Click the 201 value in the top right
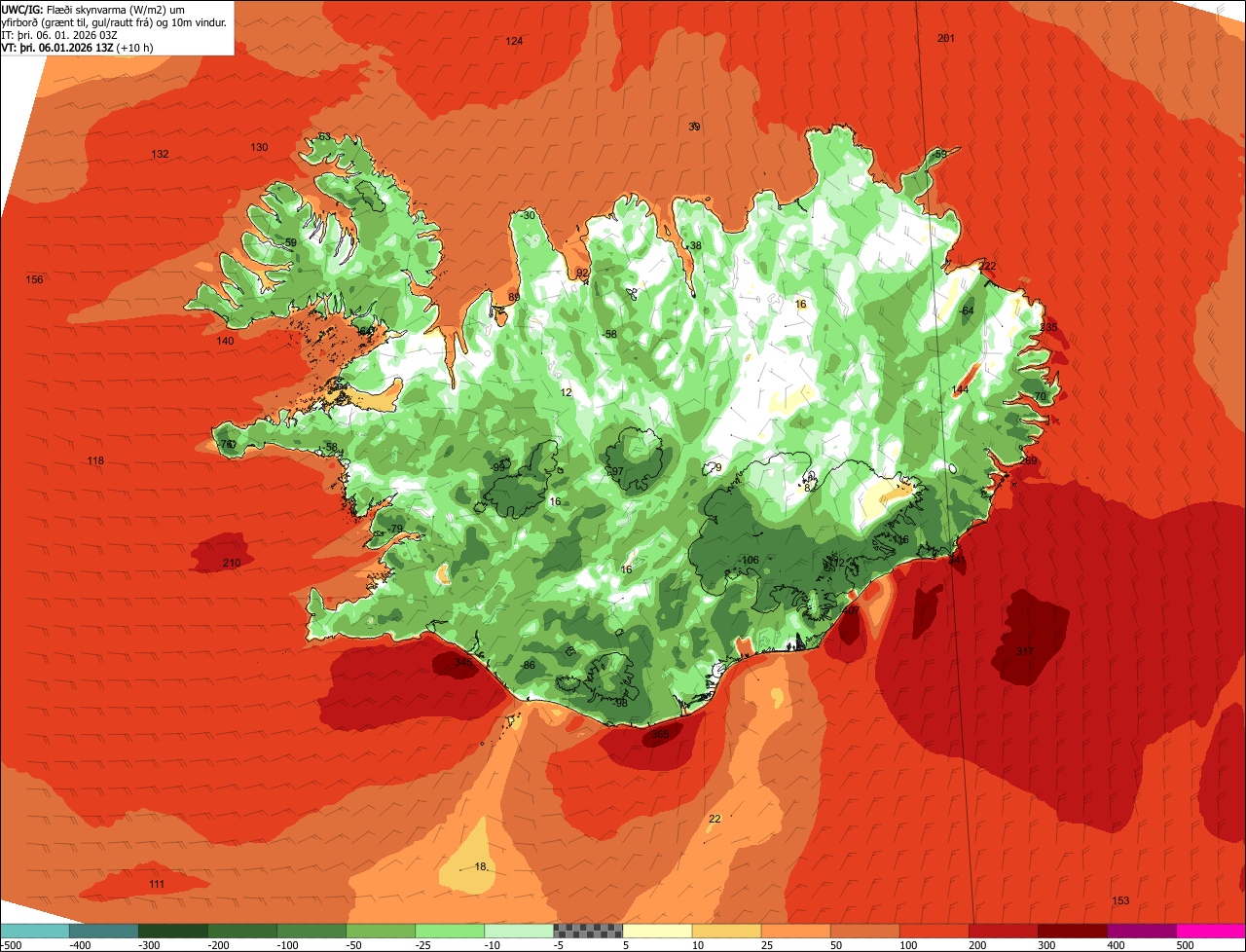This screenshot has height=952, width=1246. 946,38
